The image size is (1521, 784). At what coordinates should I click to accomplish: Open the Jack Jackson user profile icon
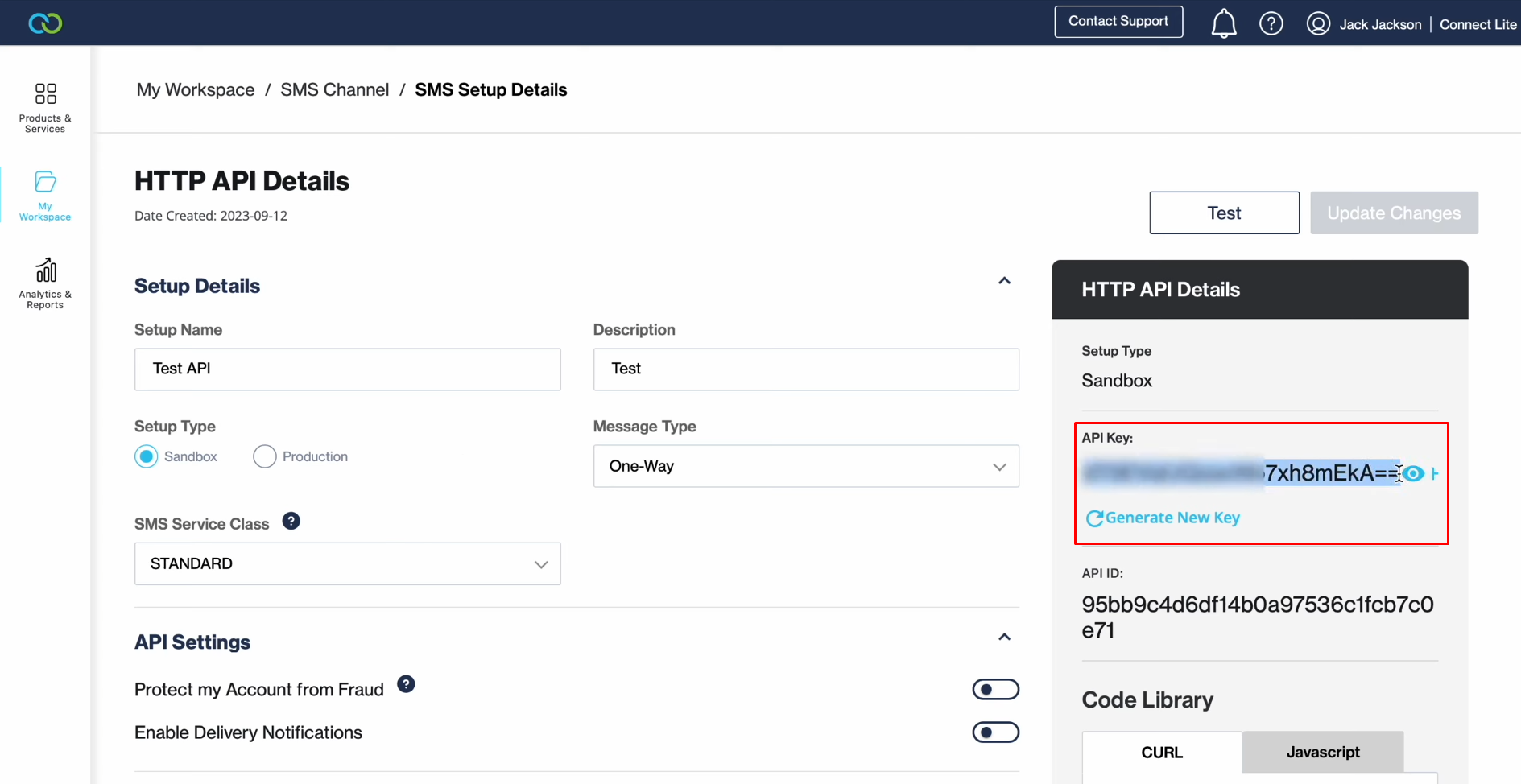(1318, 23)
